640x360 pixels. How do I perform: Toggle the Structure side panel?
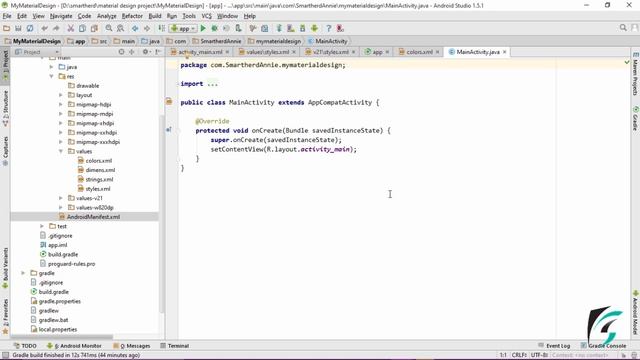pos(5,108)
